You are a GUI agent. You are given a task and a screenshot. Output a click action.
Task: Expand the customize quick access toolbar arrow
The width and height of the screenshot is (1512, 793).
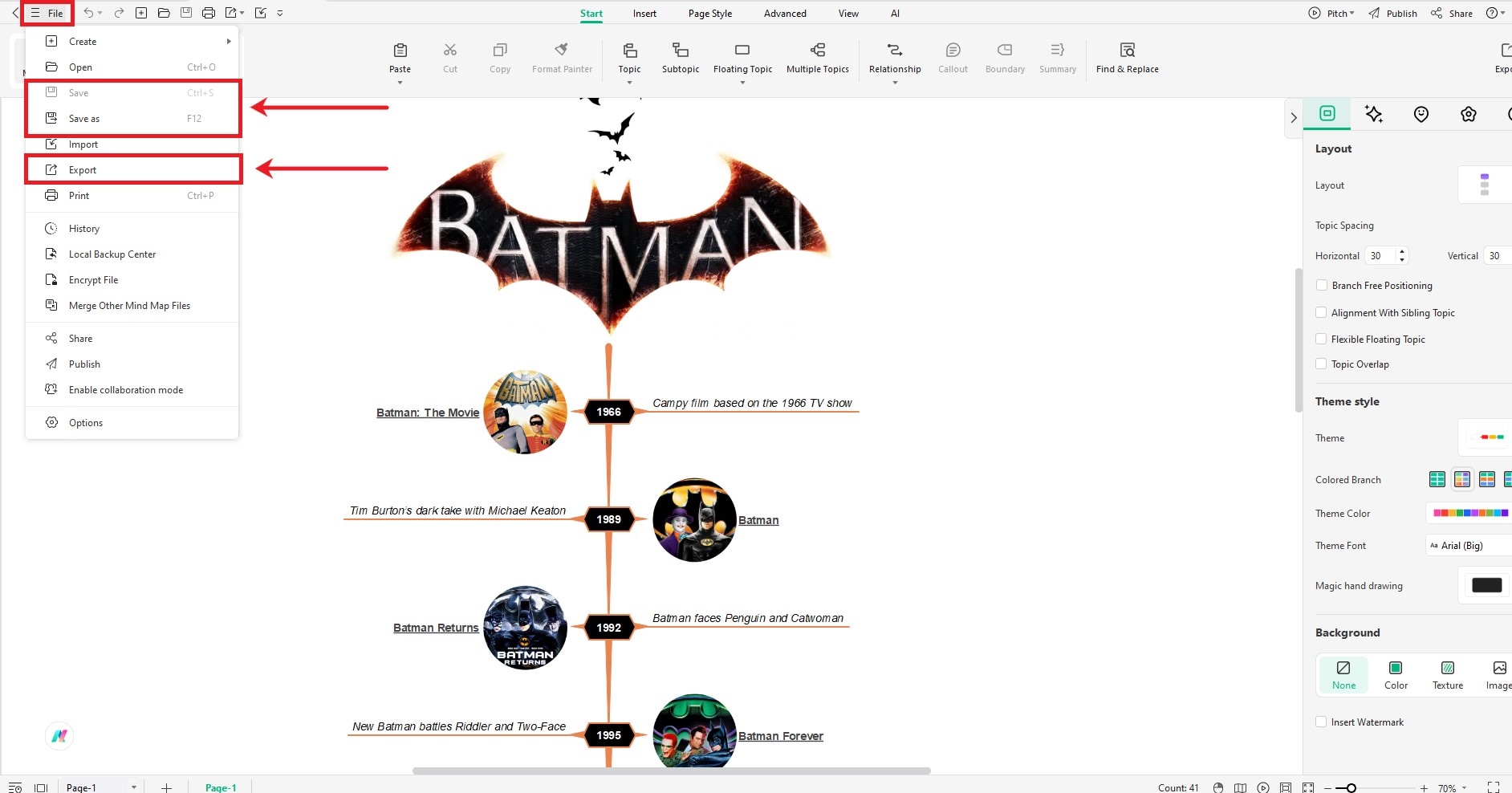[x=280, y=13]
